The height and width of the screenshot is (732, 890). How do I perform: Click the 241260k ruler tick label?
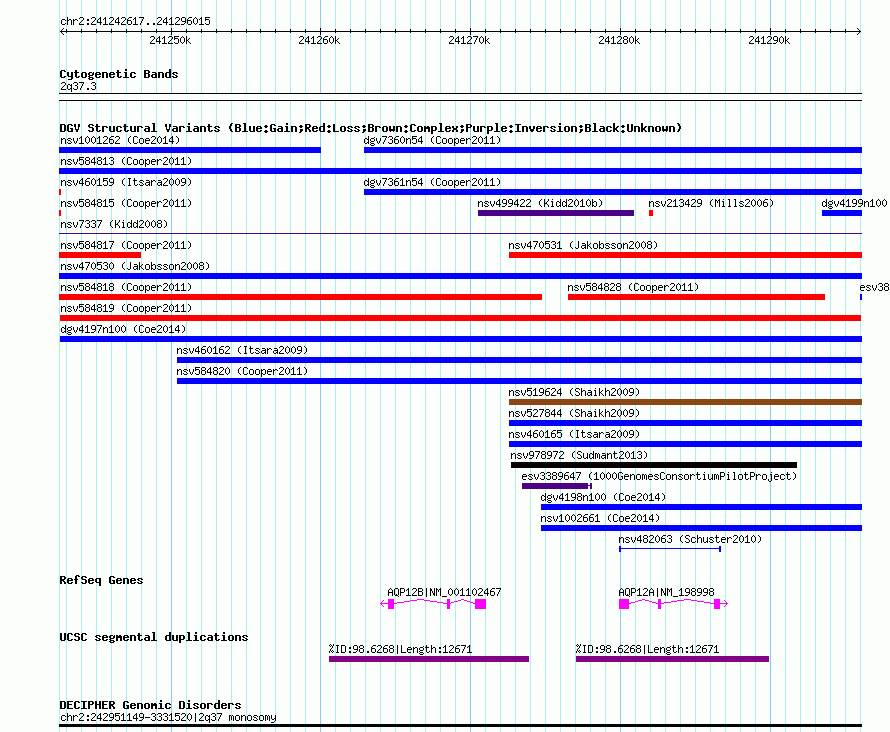pos(319,40)
